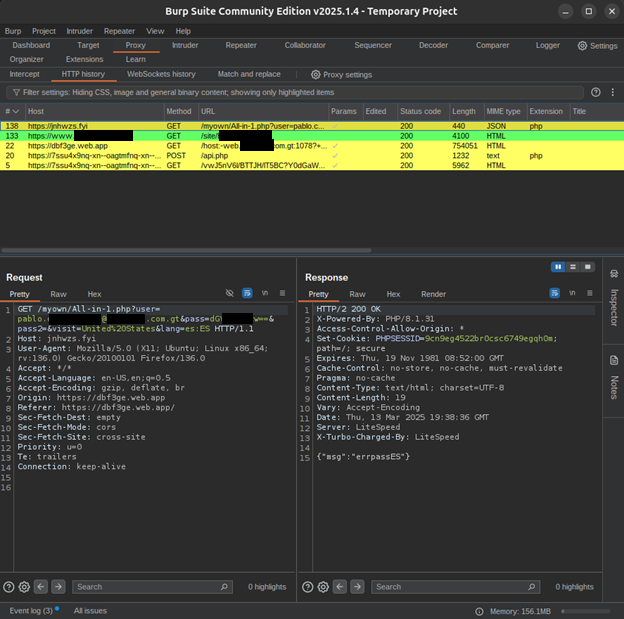The height and width of the screenshot is (619, 624).
Task: Open the HTTP history help icon
Action: (596, 92)
